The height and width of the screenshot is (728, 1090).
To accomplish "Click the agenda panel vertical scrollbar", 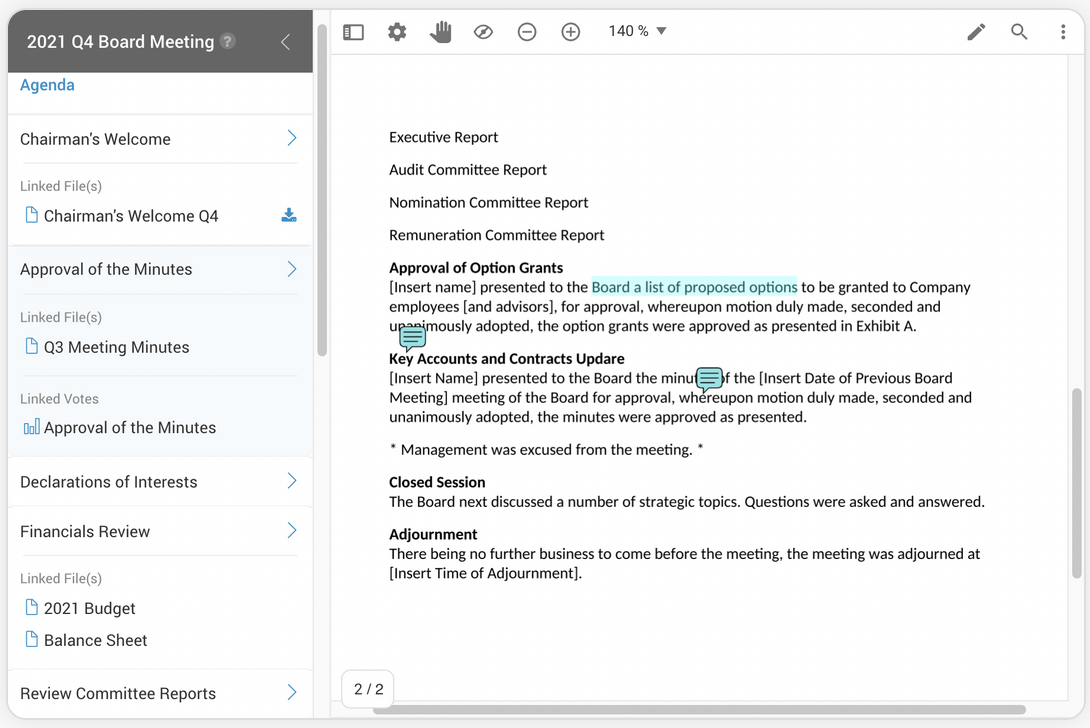I will pos(322,191).
